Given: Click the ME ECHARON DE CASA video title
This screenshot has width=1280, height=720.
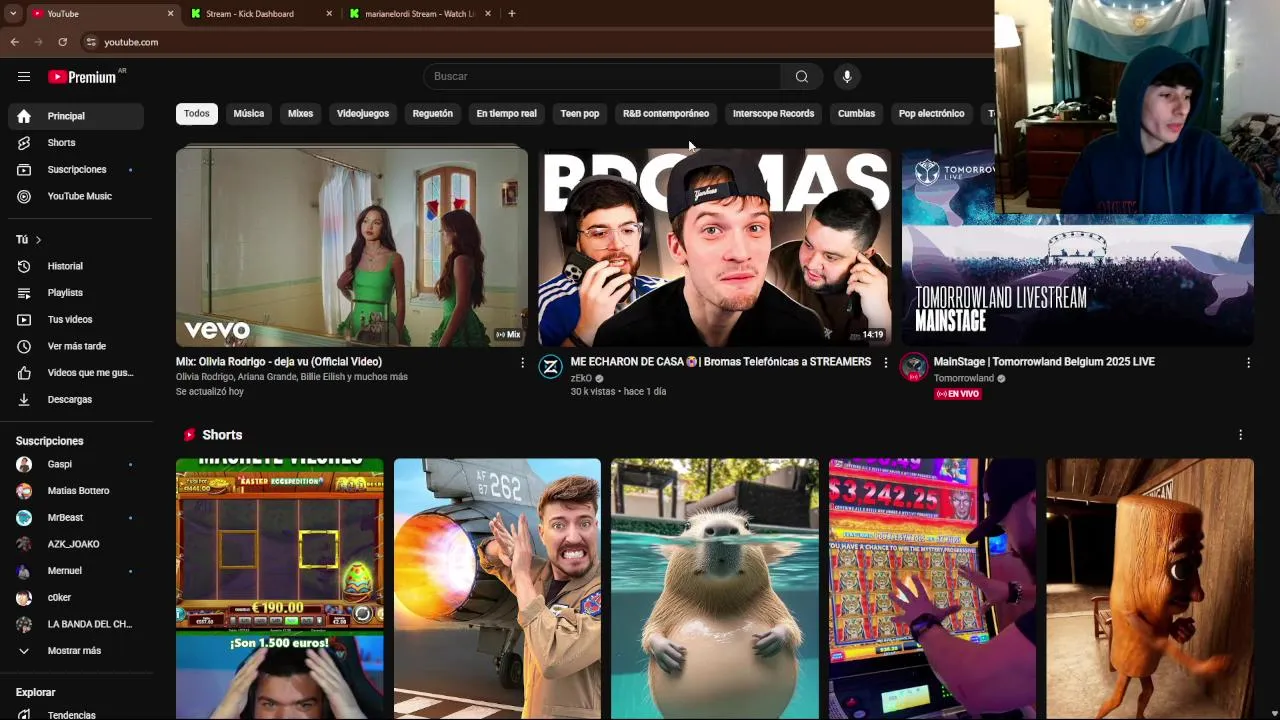Looking at the screenshot, I should [x=721, y=362].
